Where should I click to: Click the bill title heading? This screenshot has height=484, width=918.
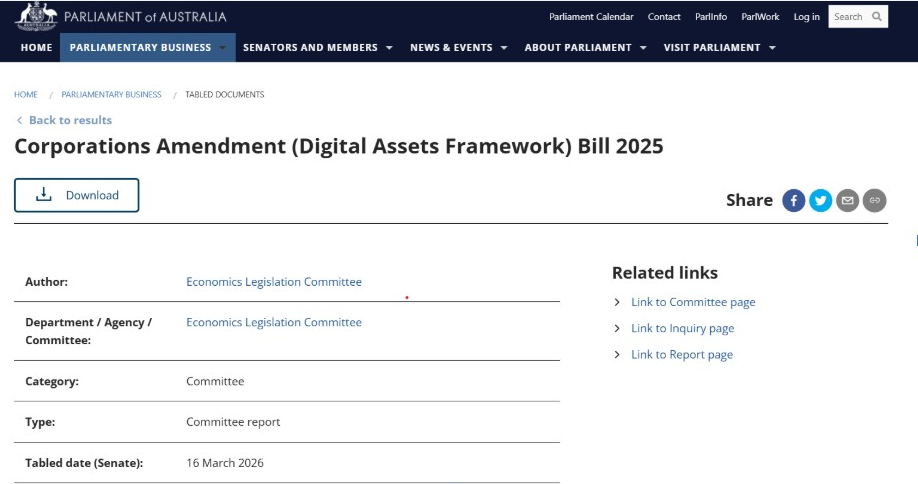tap(339, 146)
